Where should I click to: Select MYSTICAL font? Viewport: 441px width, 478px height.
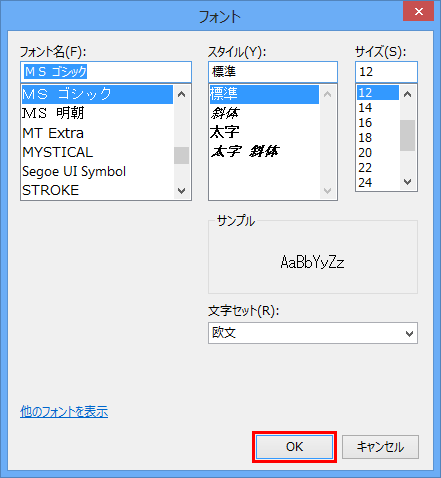pos(97,152)
